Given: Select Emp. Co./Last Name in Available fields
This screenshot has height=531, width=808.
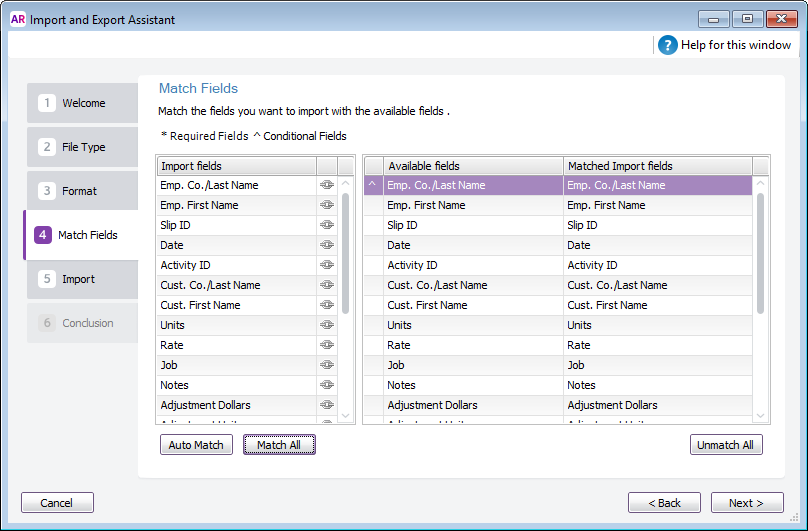Looking at the screenshot, I should coord(473,185).
